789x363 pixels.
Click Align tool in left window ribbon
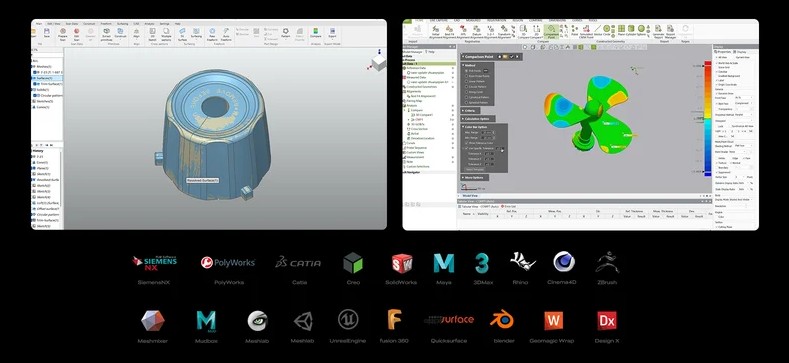tap(136, 33)
